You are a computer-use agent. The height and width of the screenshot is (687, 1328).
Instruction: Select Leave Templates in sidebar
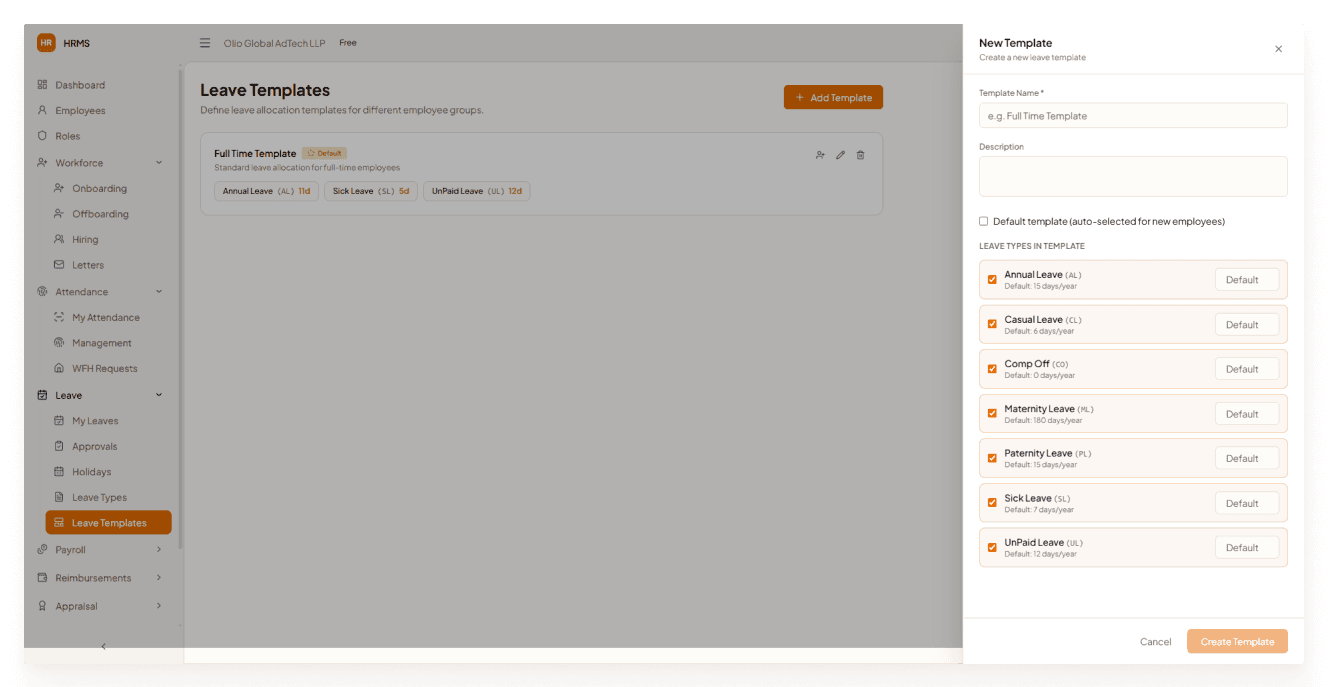(108, 523)
